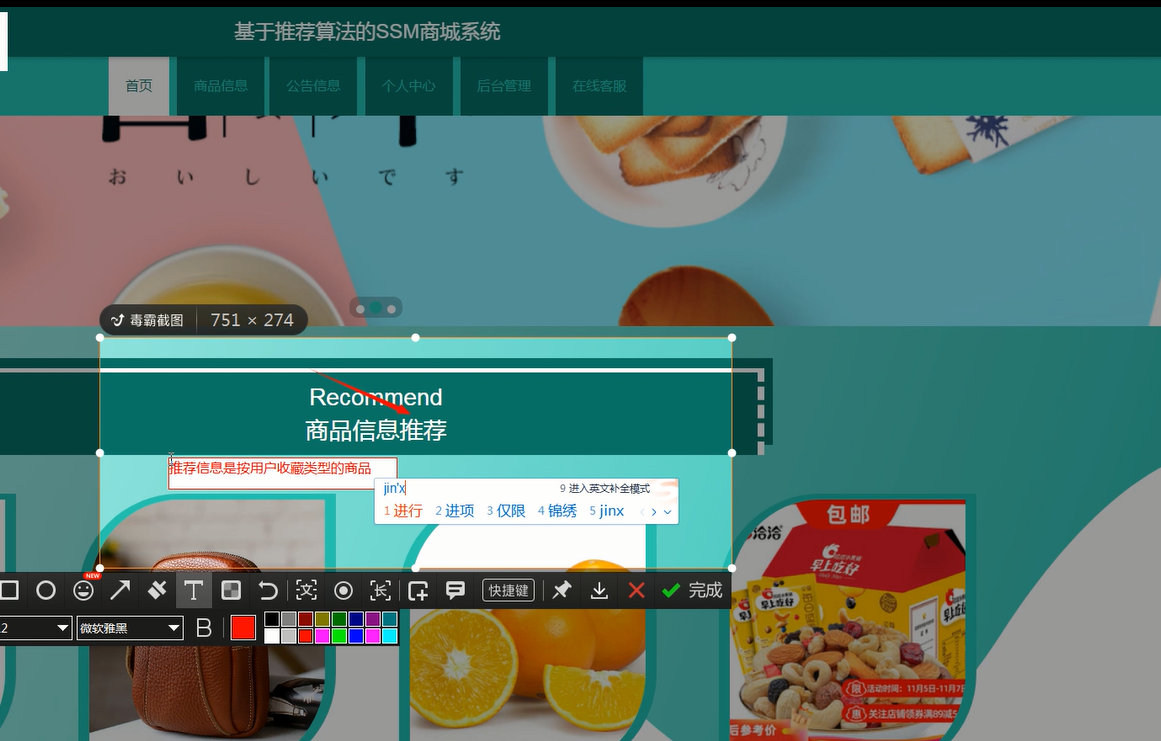Screen dimensions: 1161x741
Task: Pick the olive color swatch
Action: pos(322,620)
